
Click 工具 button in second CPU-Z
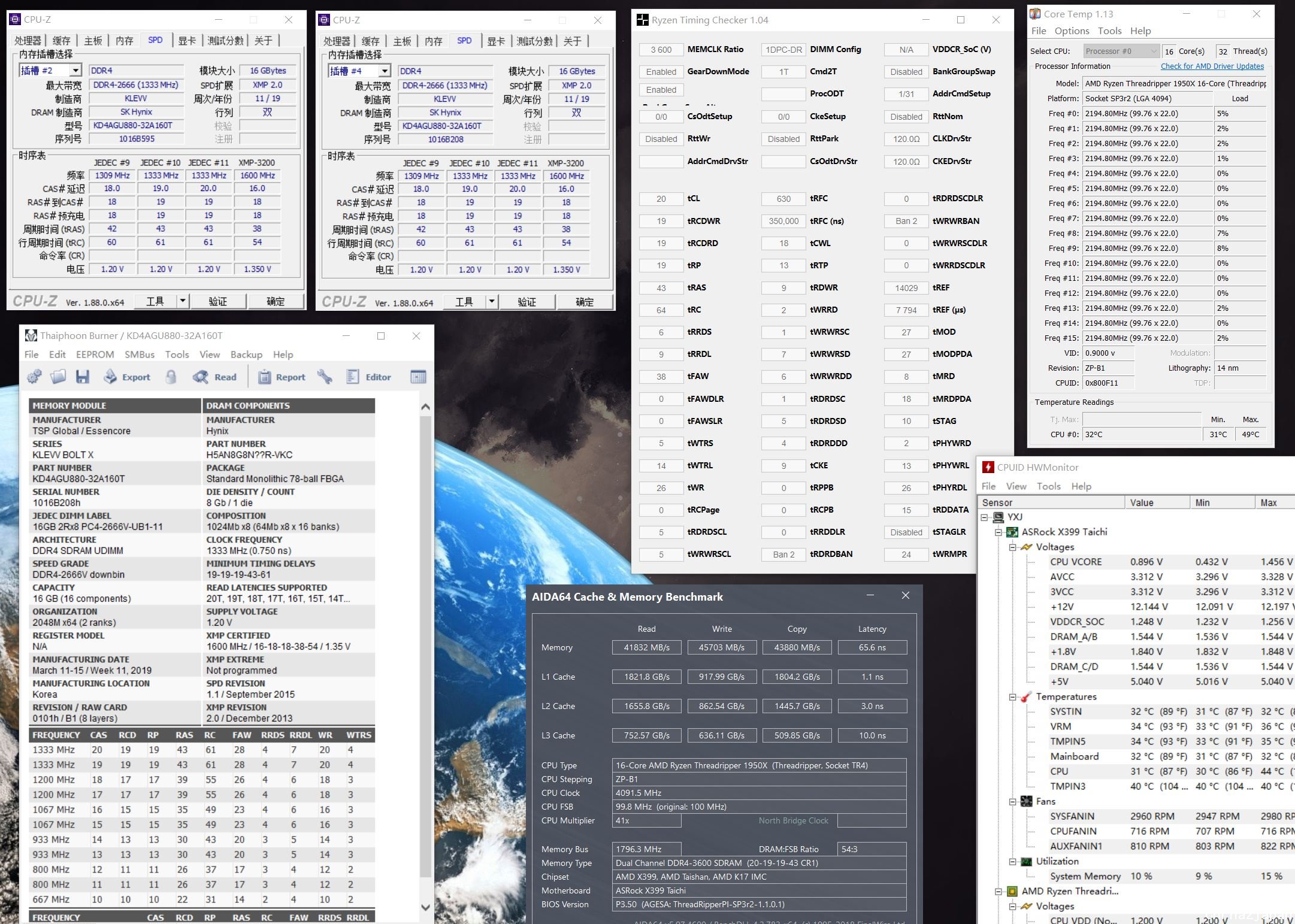(x=464, y=301)
